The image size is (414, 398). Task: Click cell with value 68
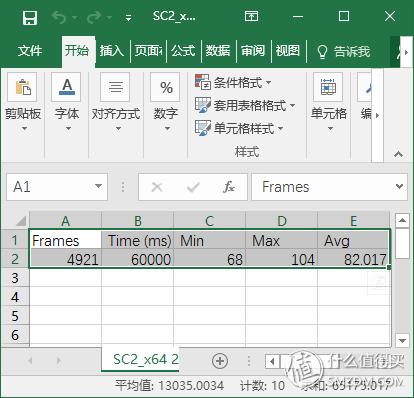(x=209, y=258)
